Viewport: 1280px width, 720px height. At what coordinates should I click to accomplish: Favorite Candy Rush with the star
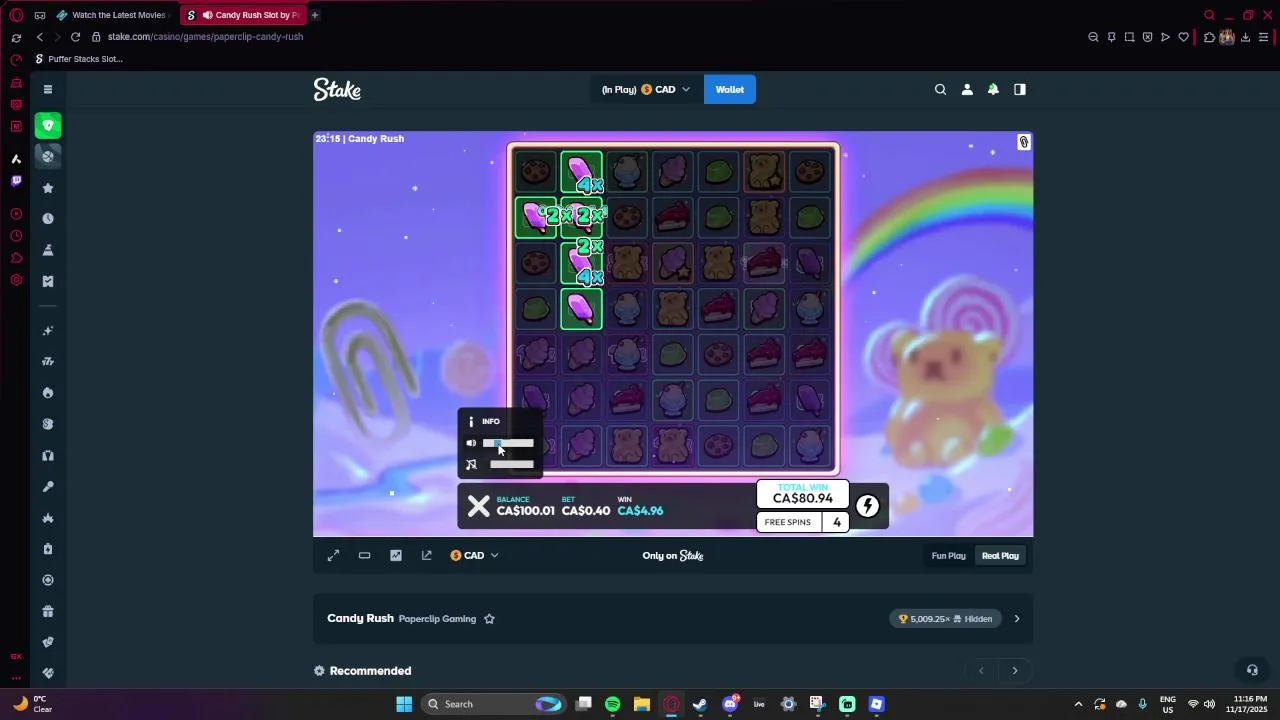click(489, 619)
